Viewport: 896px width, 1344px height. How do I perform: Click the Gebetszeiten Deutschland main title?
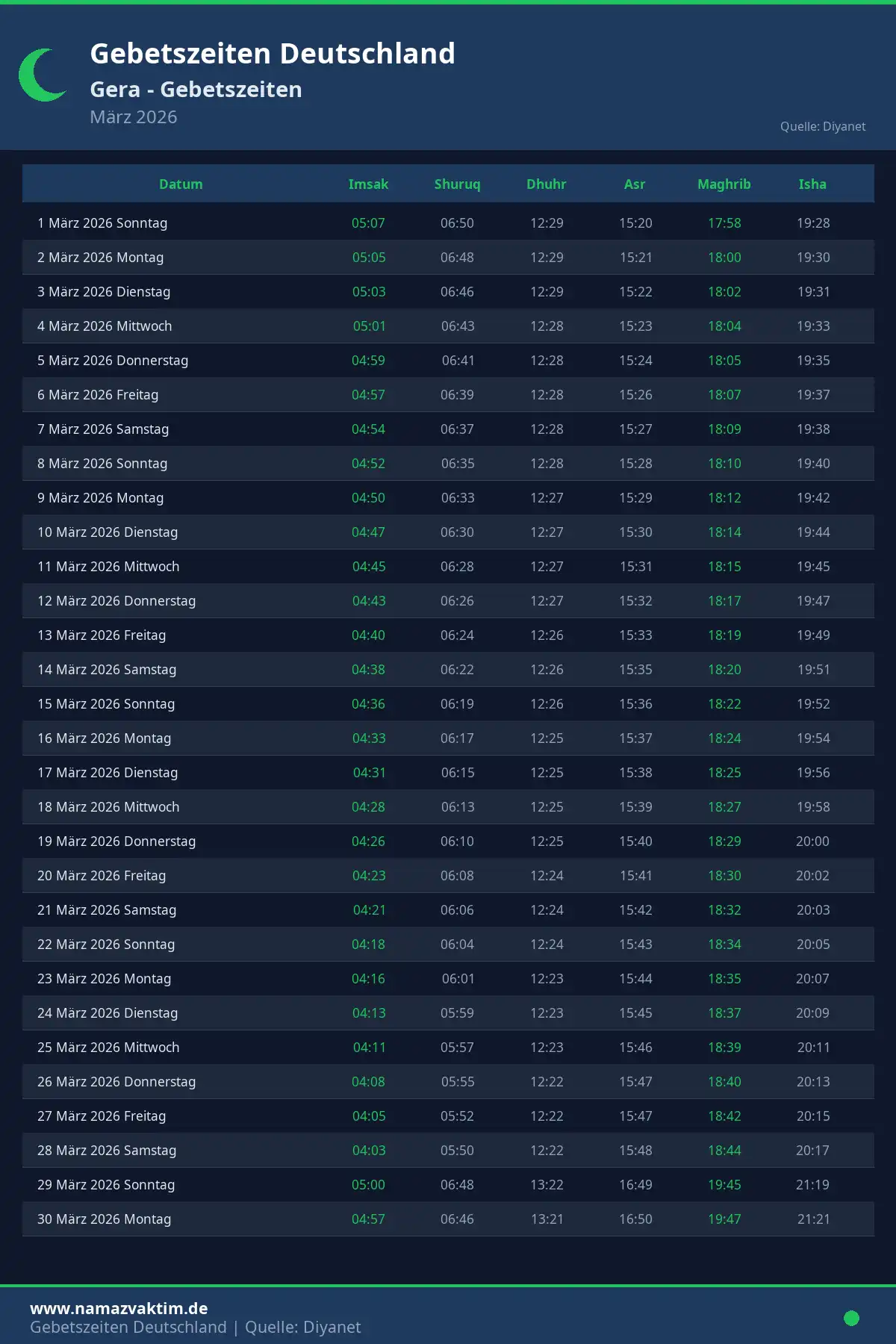[x=273, y=54]
